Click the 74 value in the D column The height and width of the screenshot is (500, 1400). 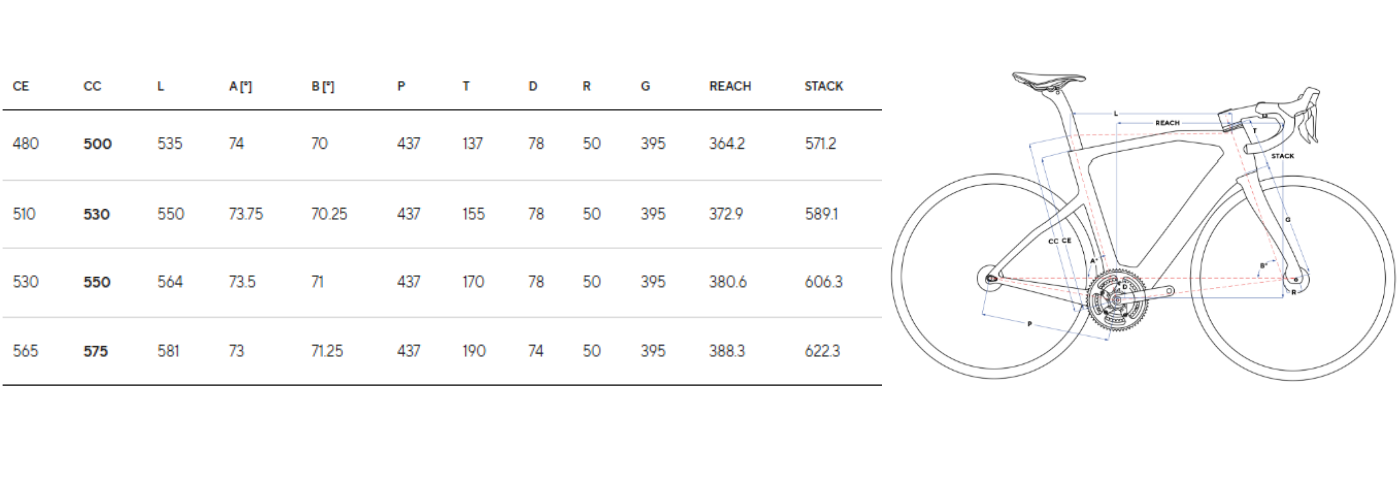click(x=536, y=351)
